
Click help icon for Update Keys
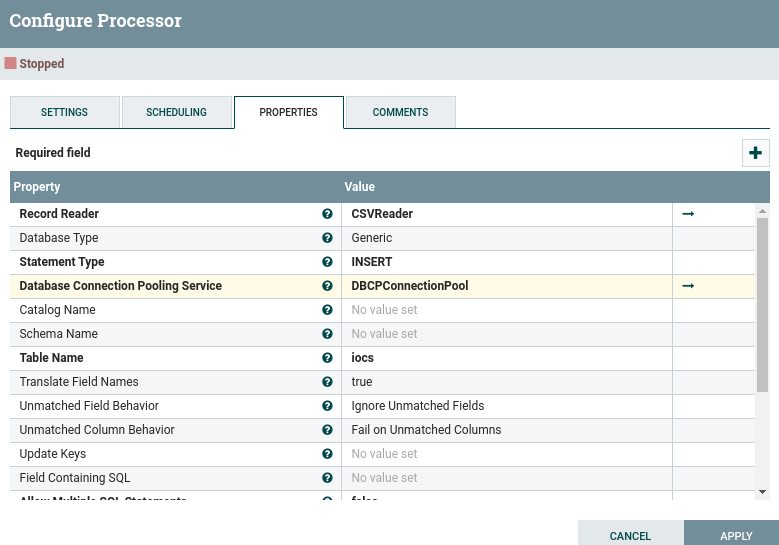coord(327,454)
